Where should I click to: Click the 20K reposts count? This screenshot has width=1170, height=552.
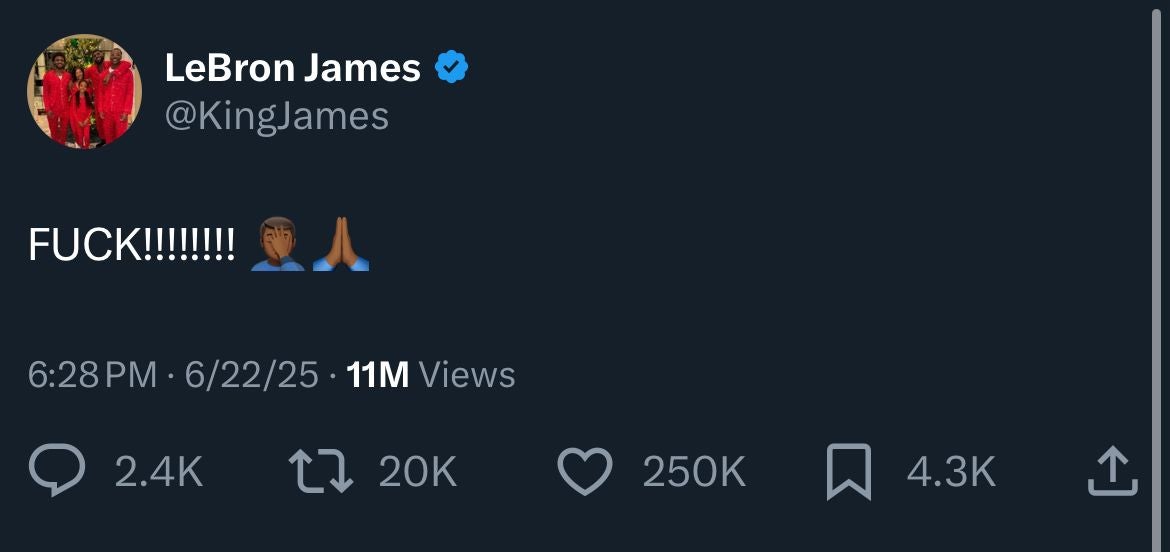tap(418, 472)
